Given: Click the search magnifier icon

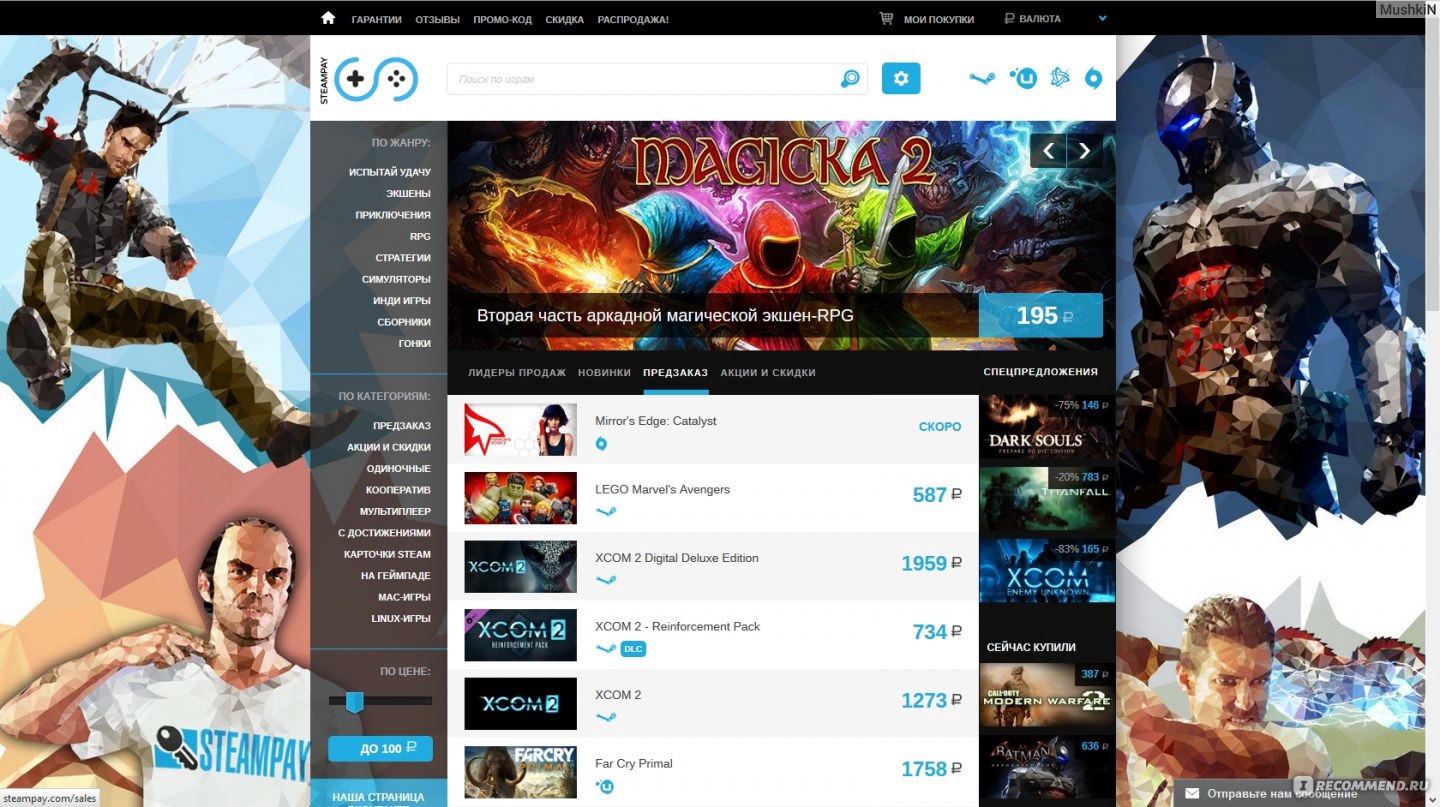Looking at the screenshot, I should 850,79.
